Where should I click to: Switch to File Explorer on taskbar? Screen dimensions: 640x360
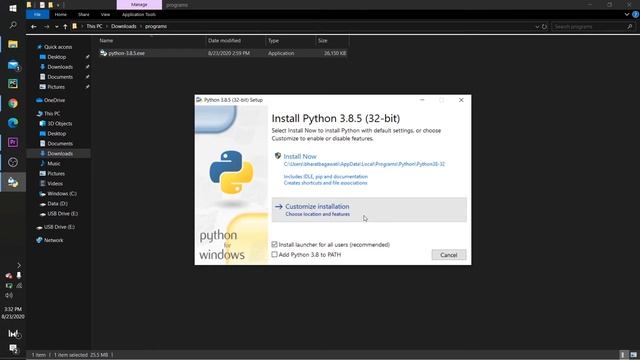pyautogui.click(x=13, y=44)
